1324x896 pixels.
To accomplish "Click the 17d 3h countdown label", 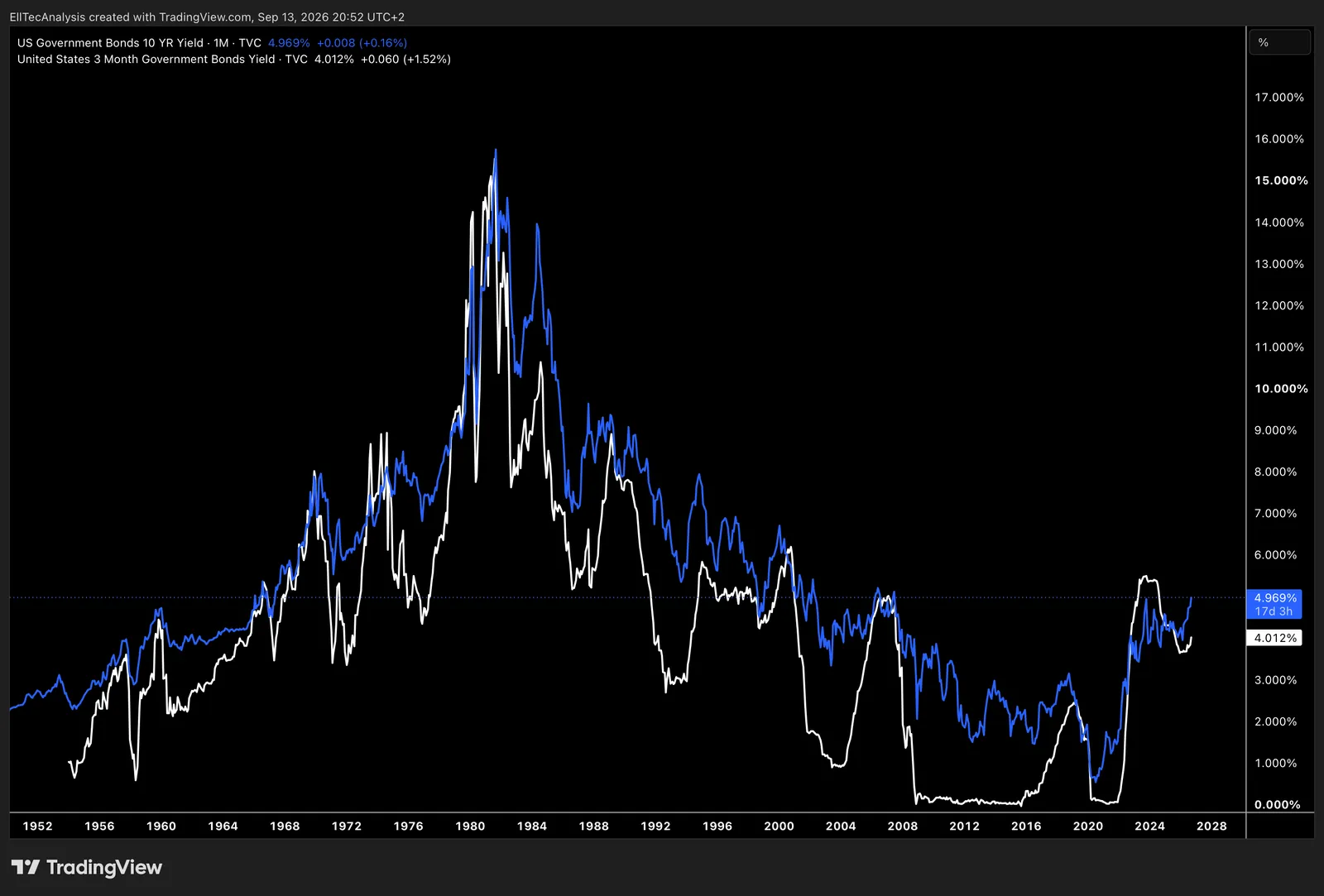I will (x=1274, y=611).
